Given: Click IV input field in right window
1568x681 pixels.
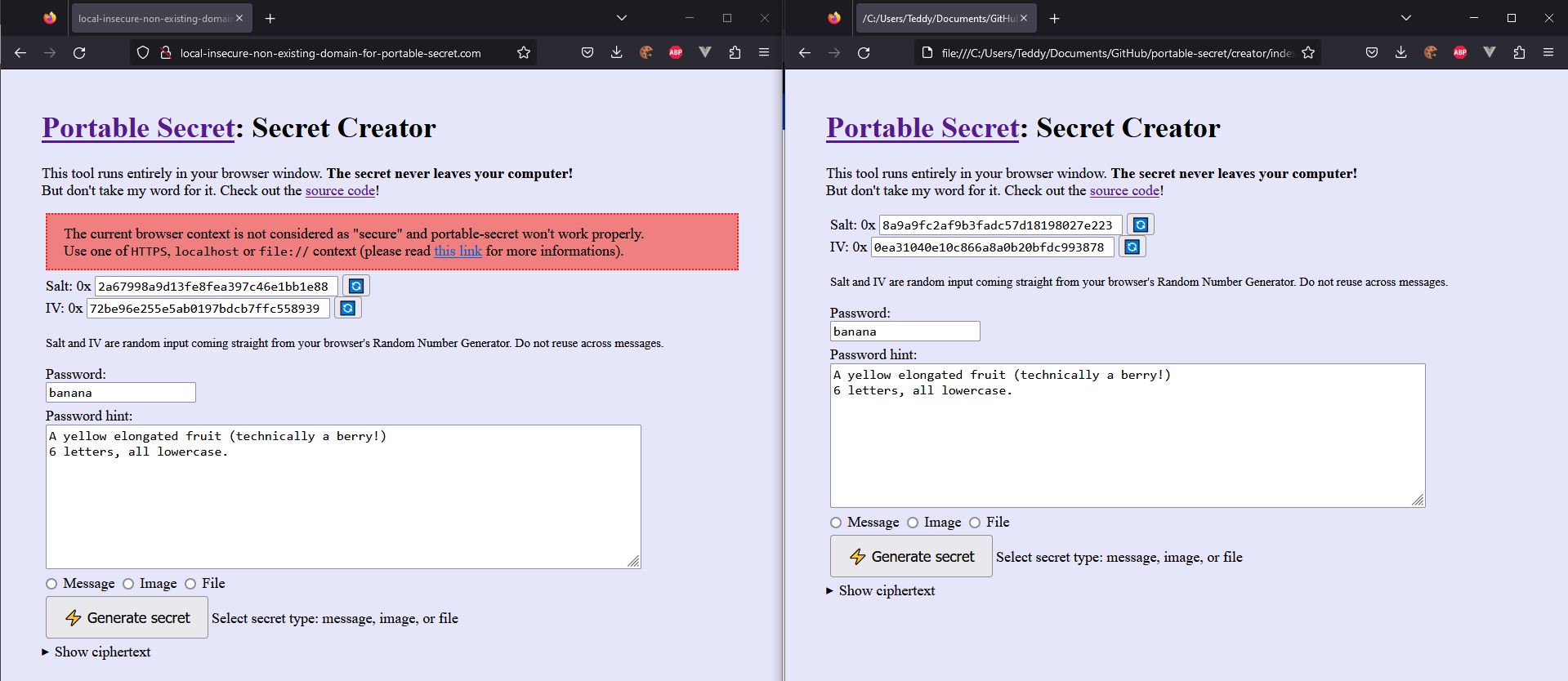Looking at the screenshot, I should (x=992, y=247).
